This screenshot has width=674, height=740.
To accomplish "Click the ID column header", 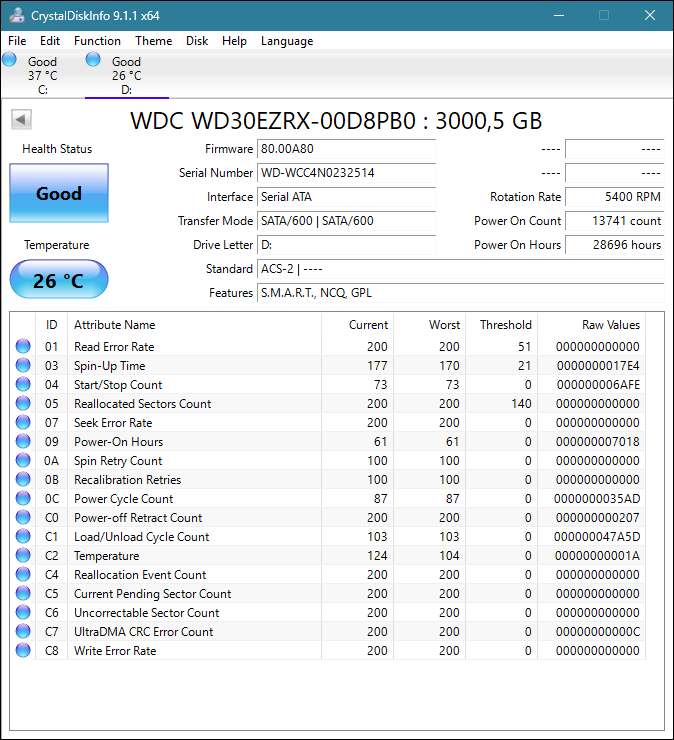I will pyautogui.click(x=51, y=325).
